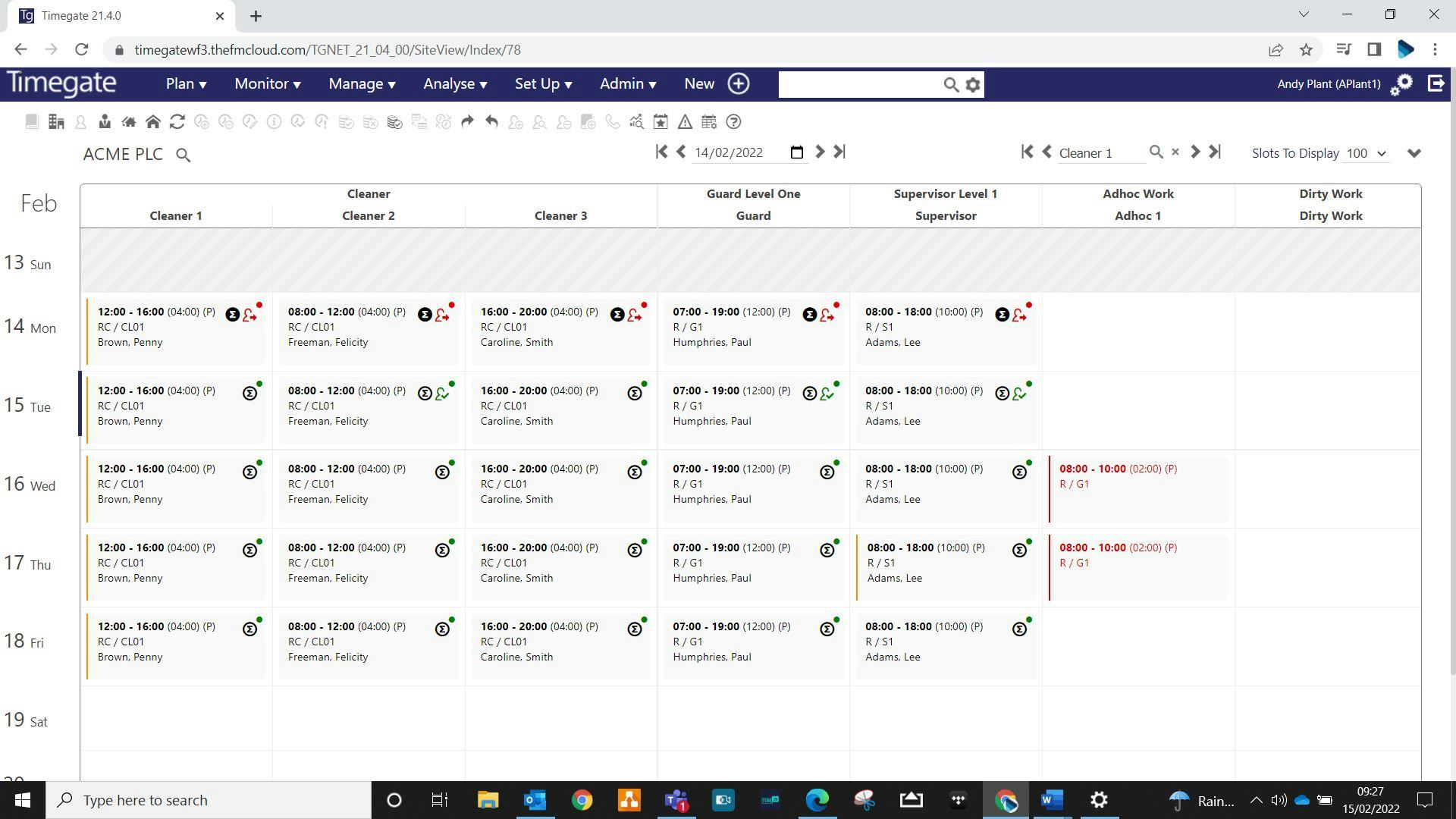This screenshot has width=1456, height=819.
Task: Click the logout icon at top right
Action: pos(1437,84)
